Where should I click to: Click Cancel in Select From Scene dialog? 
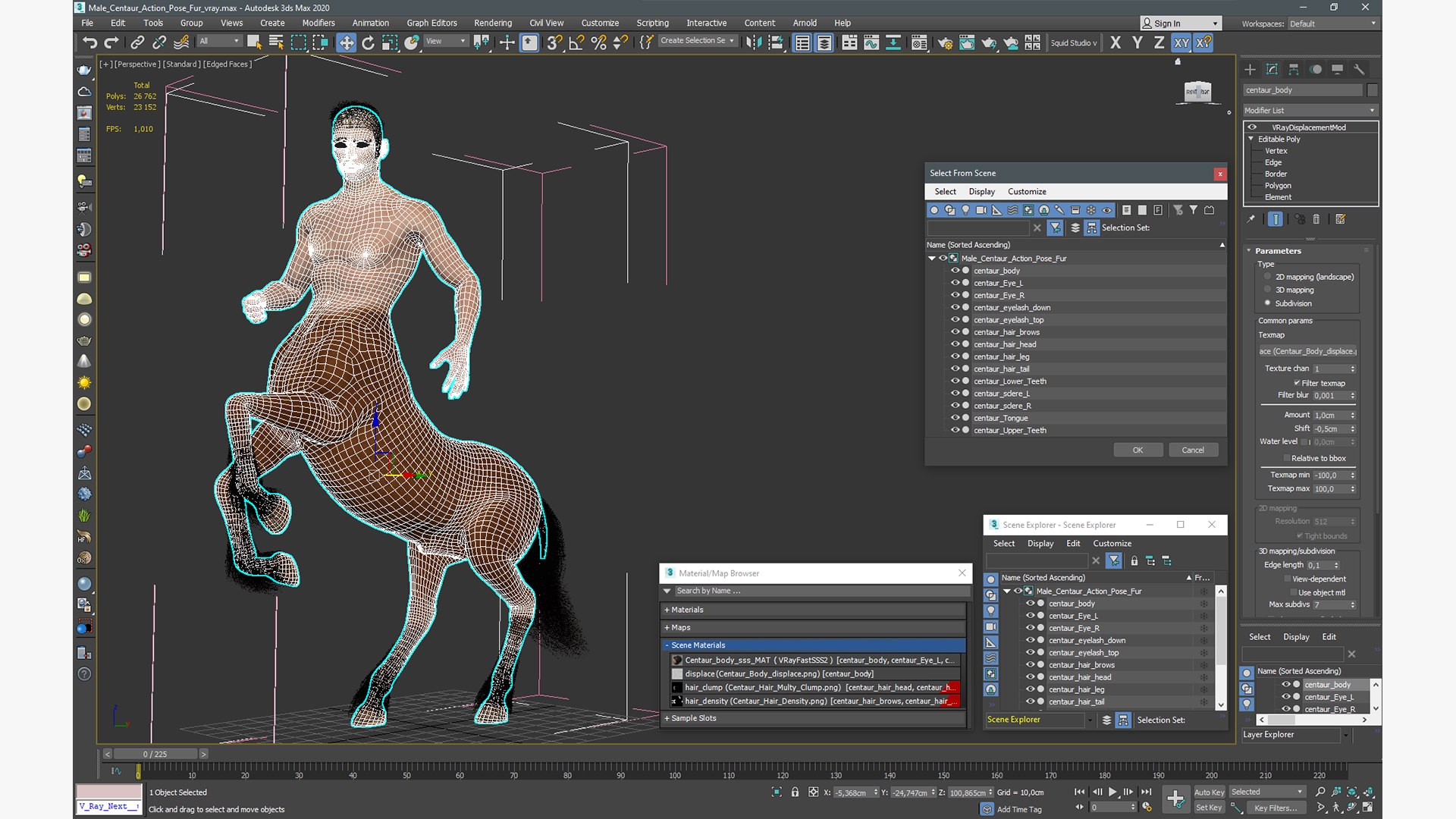point(1193,450)
